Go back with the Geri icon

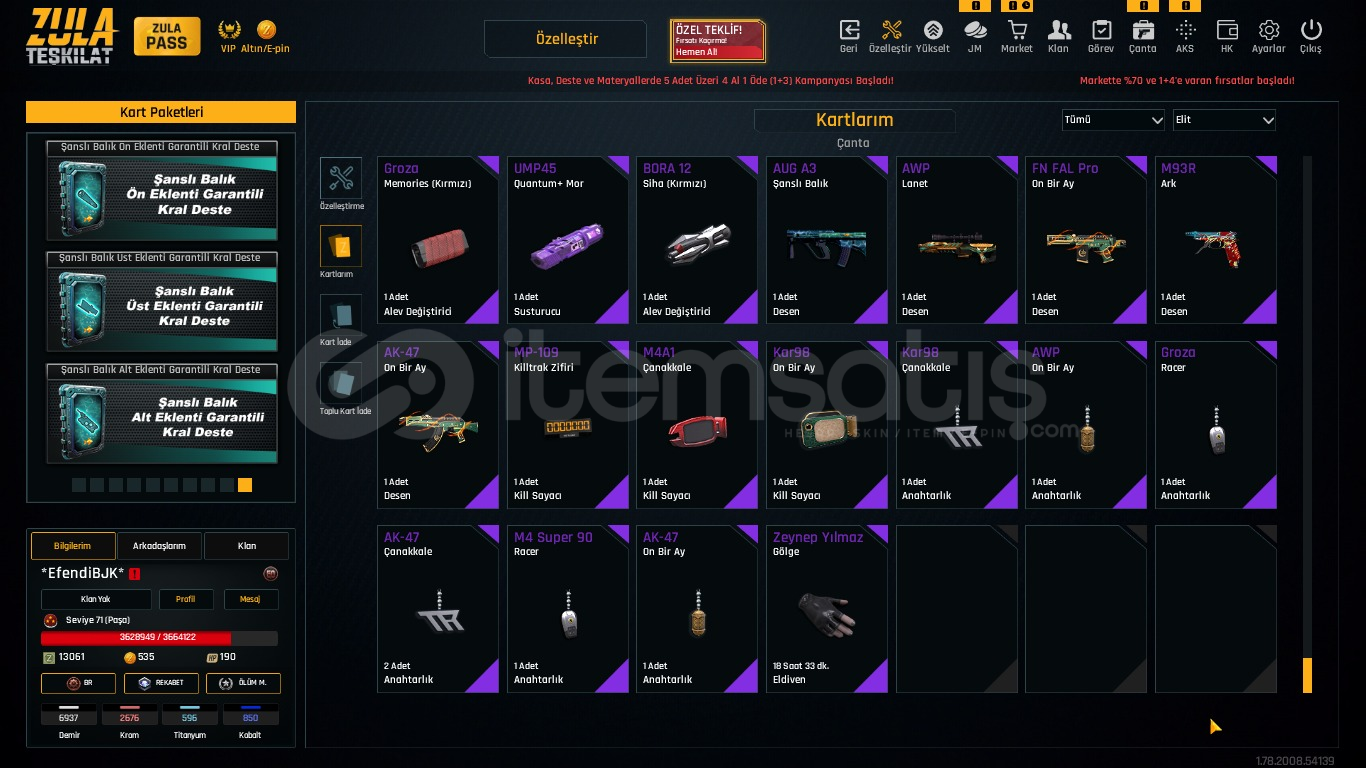coord(849,31)
